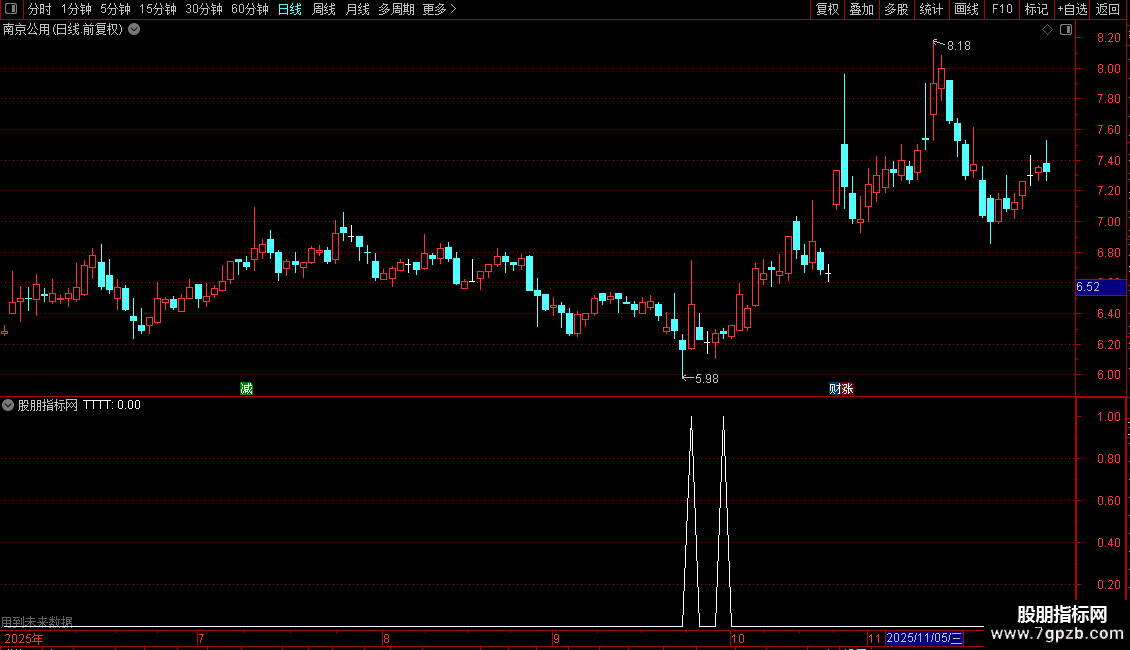Click the 涨 info marker
Viewport: 1130px width, 650px height.
(x=848, y=389)
